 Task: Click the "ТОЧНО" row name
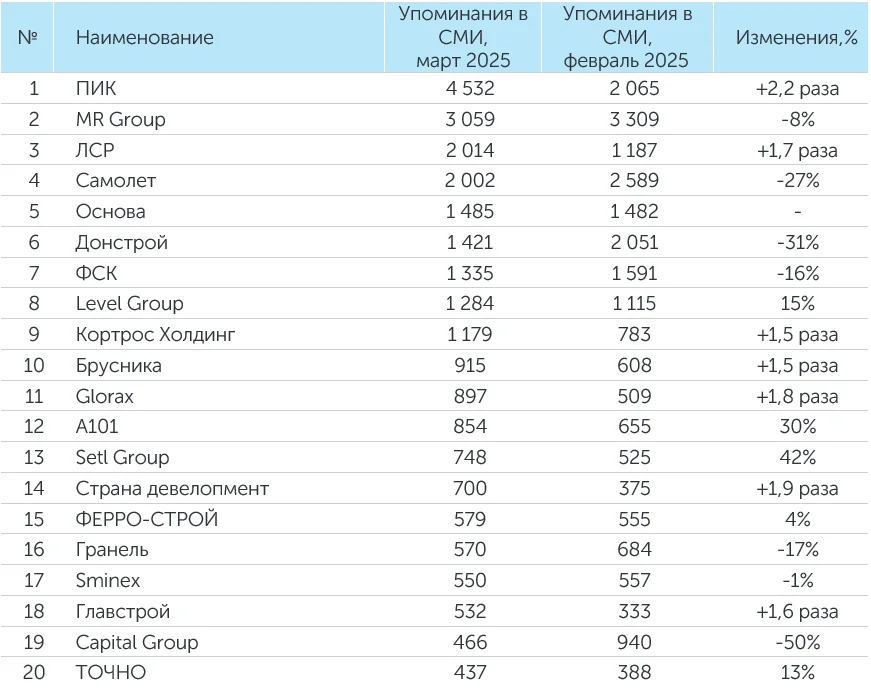(110, 673)
